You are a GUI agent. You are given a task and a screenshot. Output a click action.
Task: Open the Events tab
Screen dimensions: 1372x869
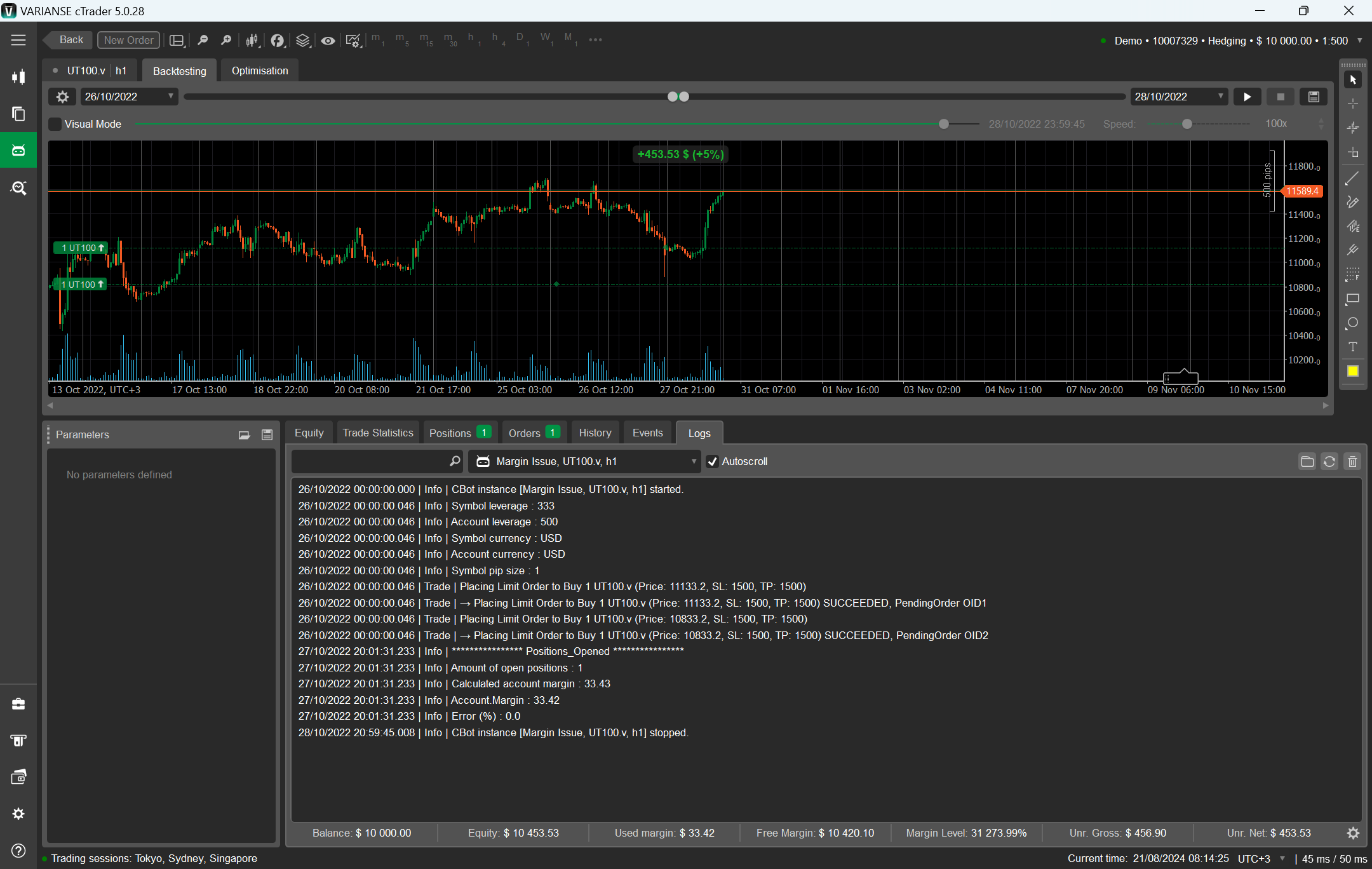[647, 433]
